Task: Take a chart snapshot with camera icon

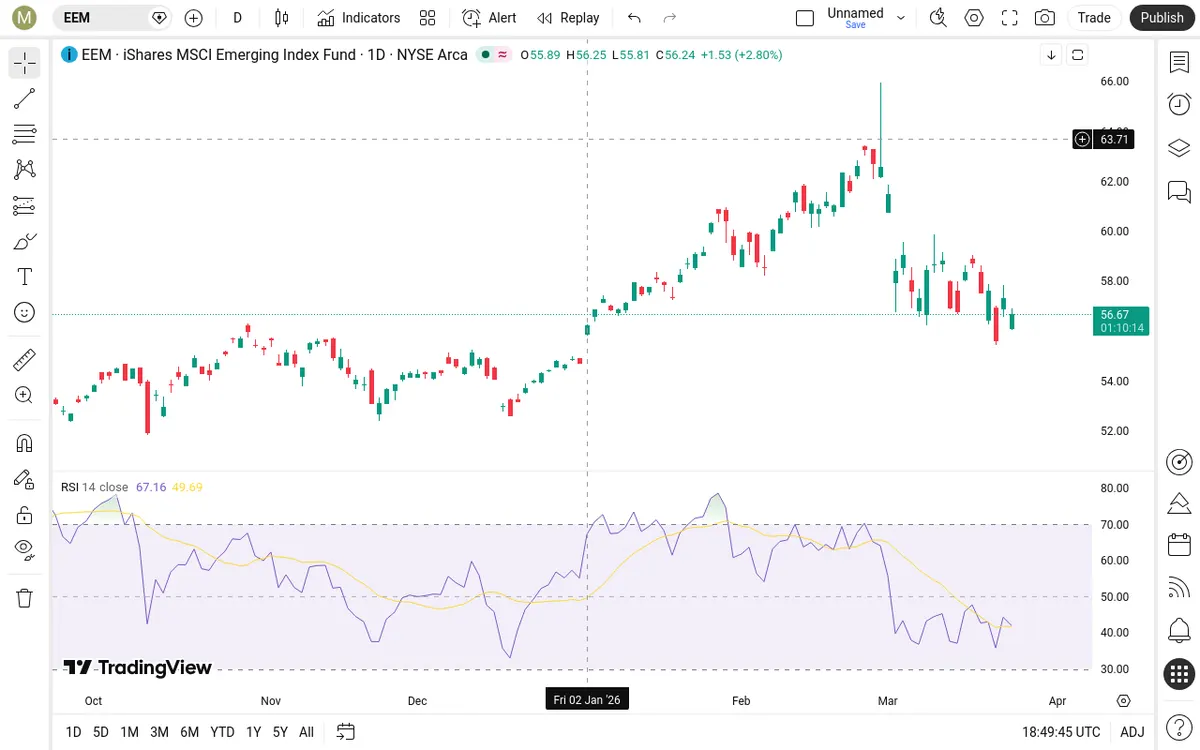Action: [1045, 18]
